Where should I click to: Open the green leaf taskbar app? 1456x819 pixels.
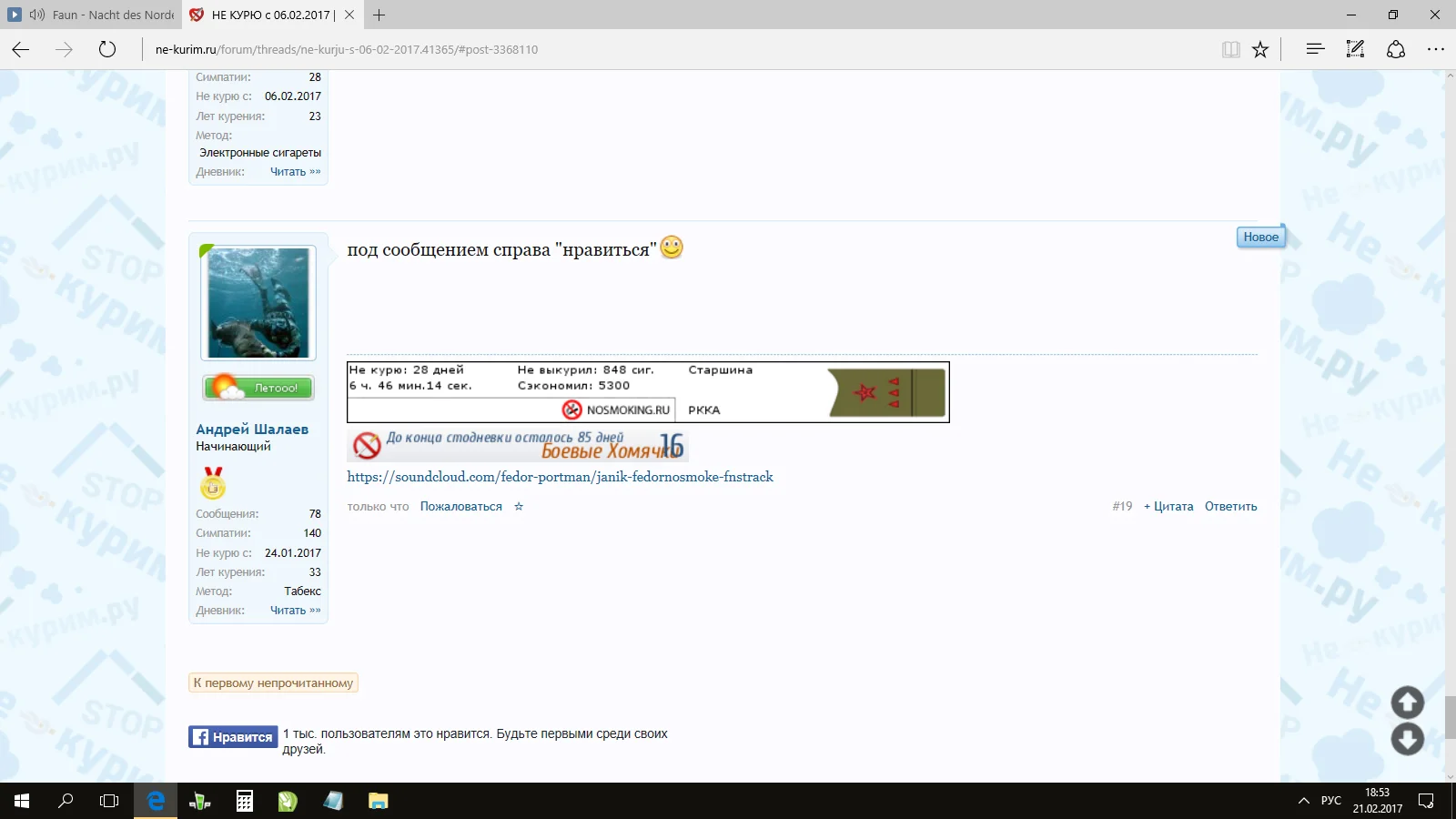tap(288, 801)
